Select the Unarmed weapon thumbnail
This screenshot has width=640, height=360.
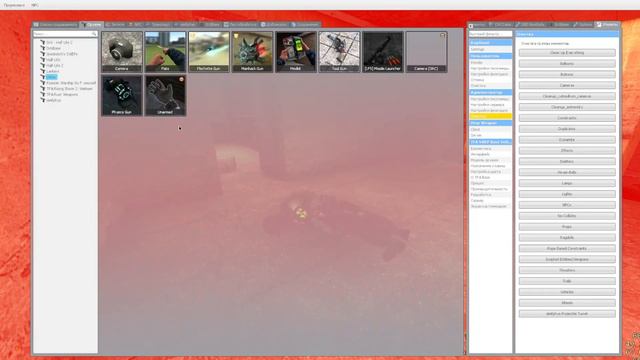point(165,95)
